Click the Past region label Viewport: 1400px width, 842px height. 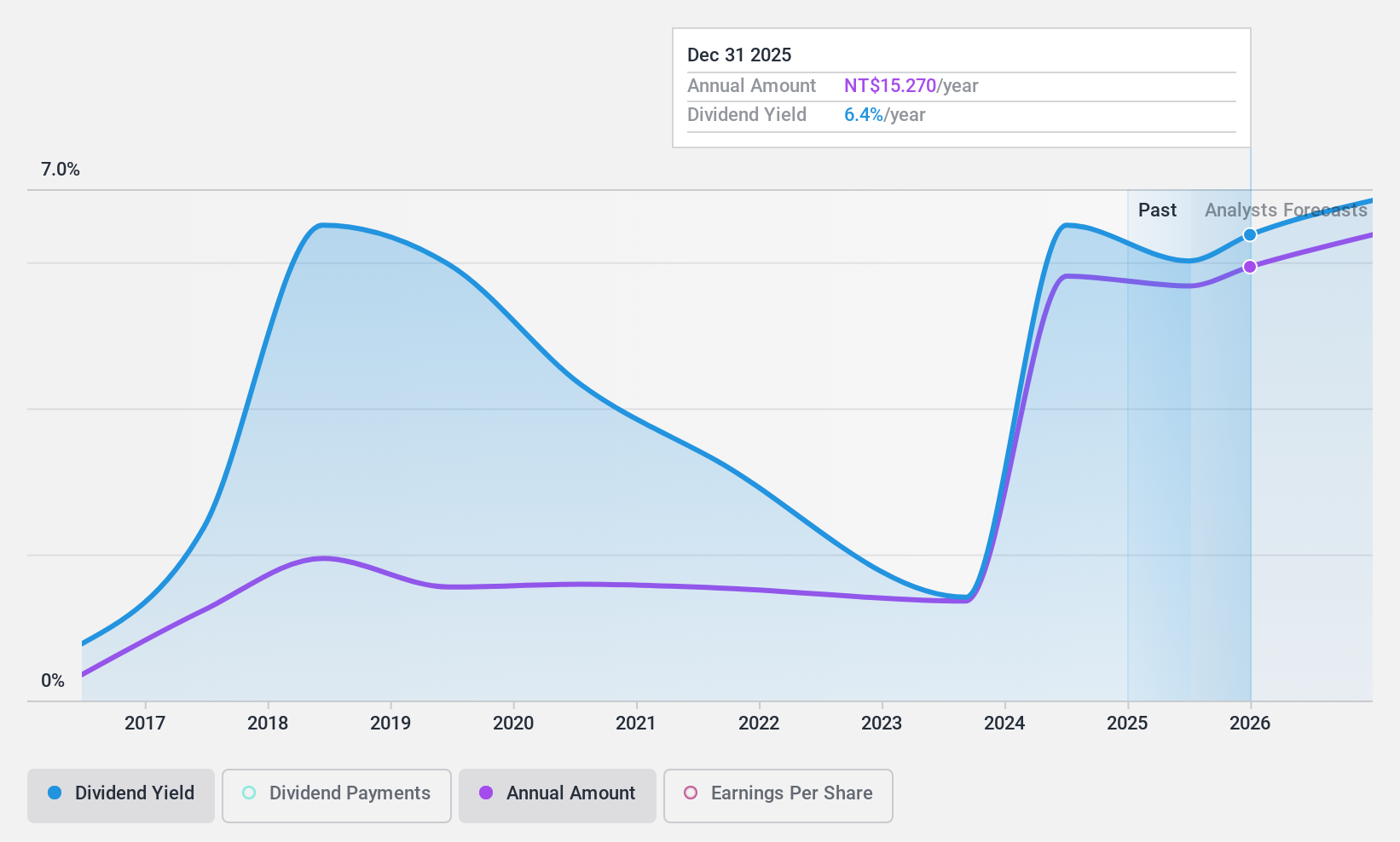tap(1157, 210)
